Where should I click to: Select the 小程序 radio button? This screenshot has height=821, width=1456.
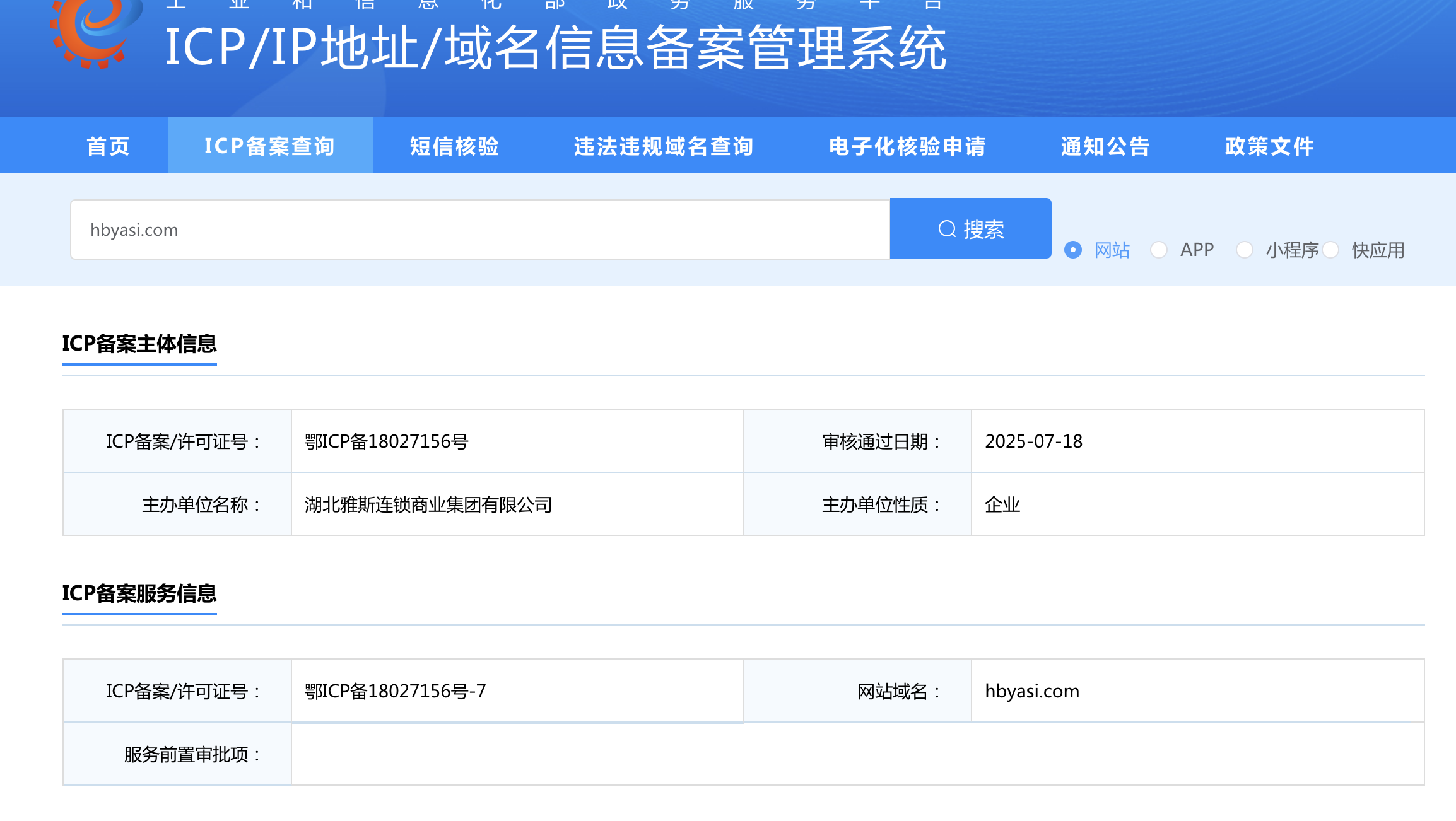(x=1244, y=250)
